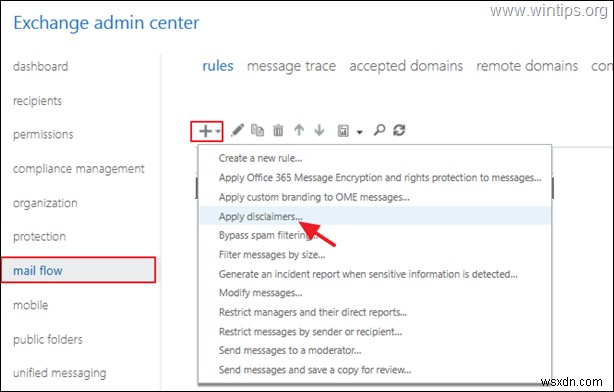Choose Modify messages... entry
This screenshot has height=392, width=614.
point(260,293)
